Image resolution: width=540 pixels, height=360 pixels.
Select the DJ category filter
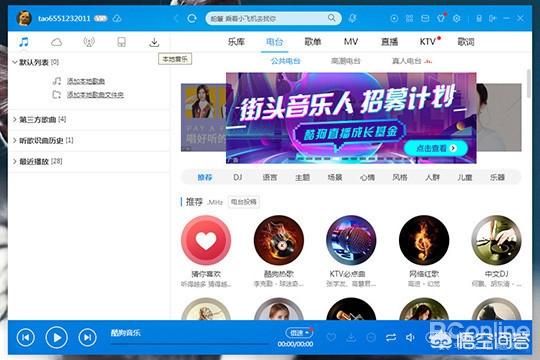[x=238, y=177]
